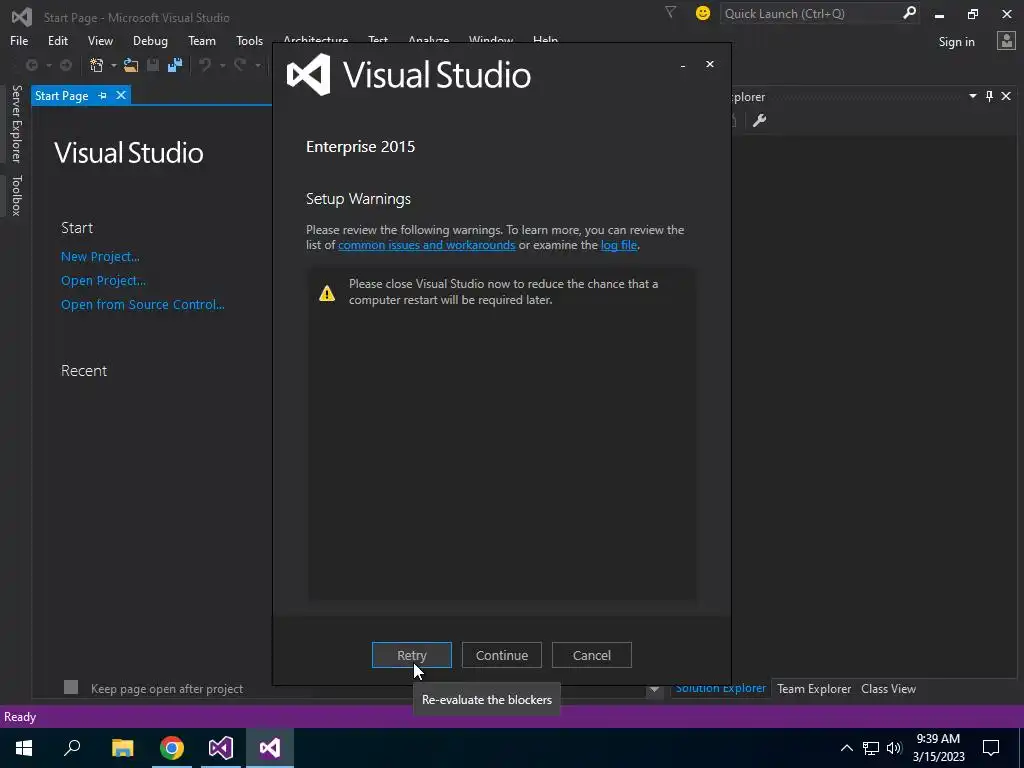Click the wrench Properties icon in Solution Explorer
This screenshot has height=768, width=1024.
pyautogui.click(x=759, y=120)
